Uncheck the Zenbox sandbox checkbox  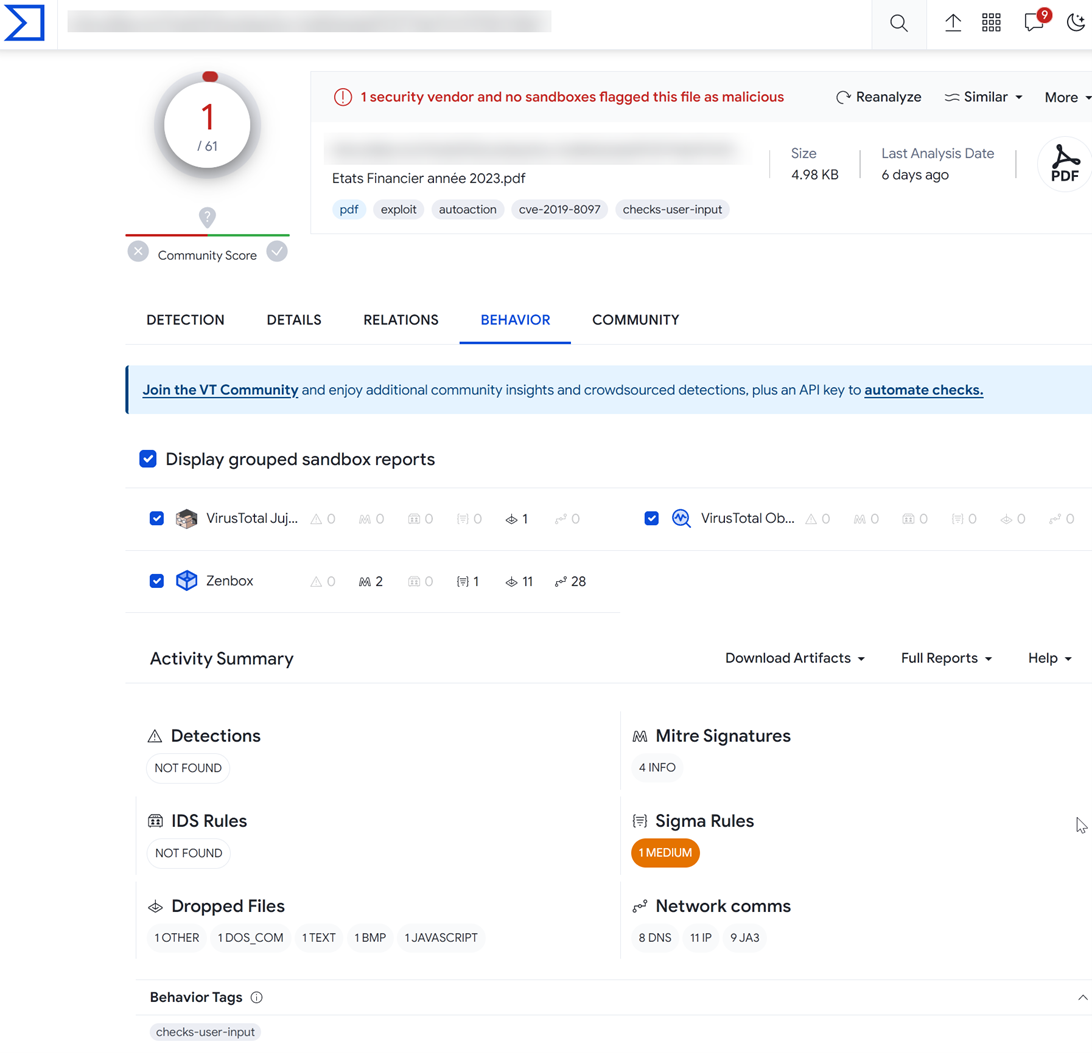pyautogui.click(x=157, y=581)
